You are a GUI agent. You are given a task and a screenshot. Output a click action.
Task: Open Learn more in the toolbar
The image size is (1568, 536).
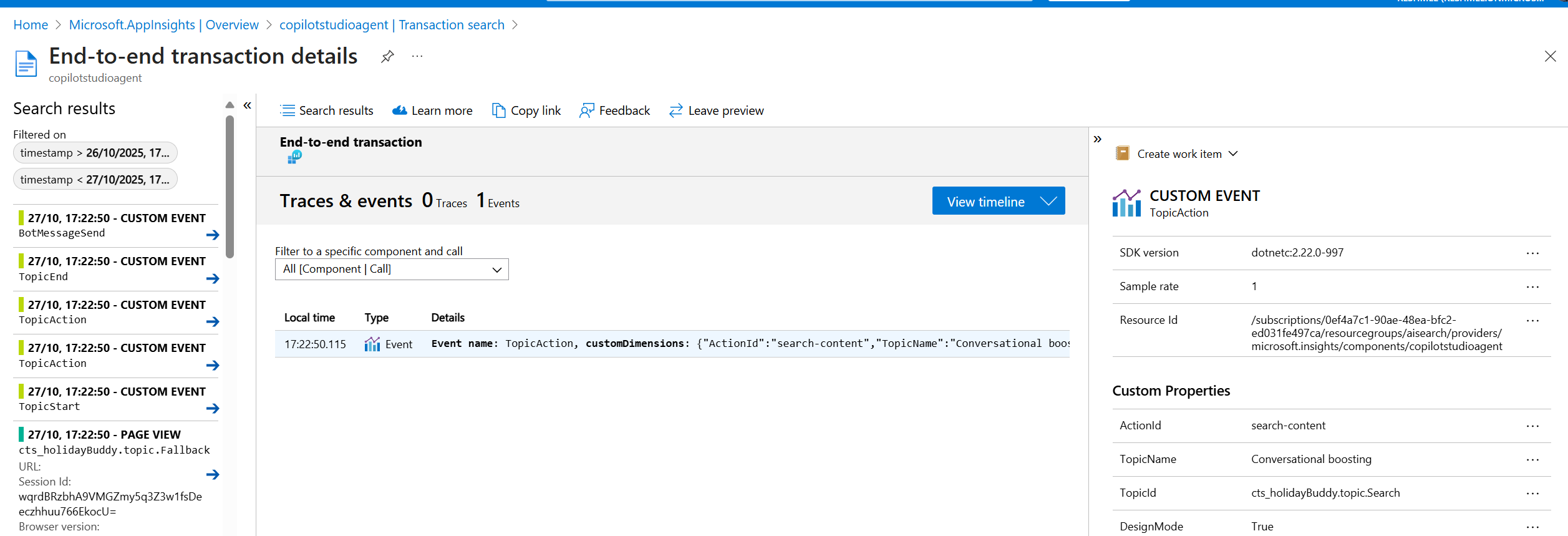pos(432,111)
